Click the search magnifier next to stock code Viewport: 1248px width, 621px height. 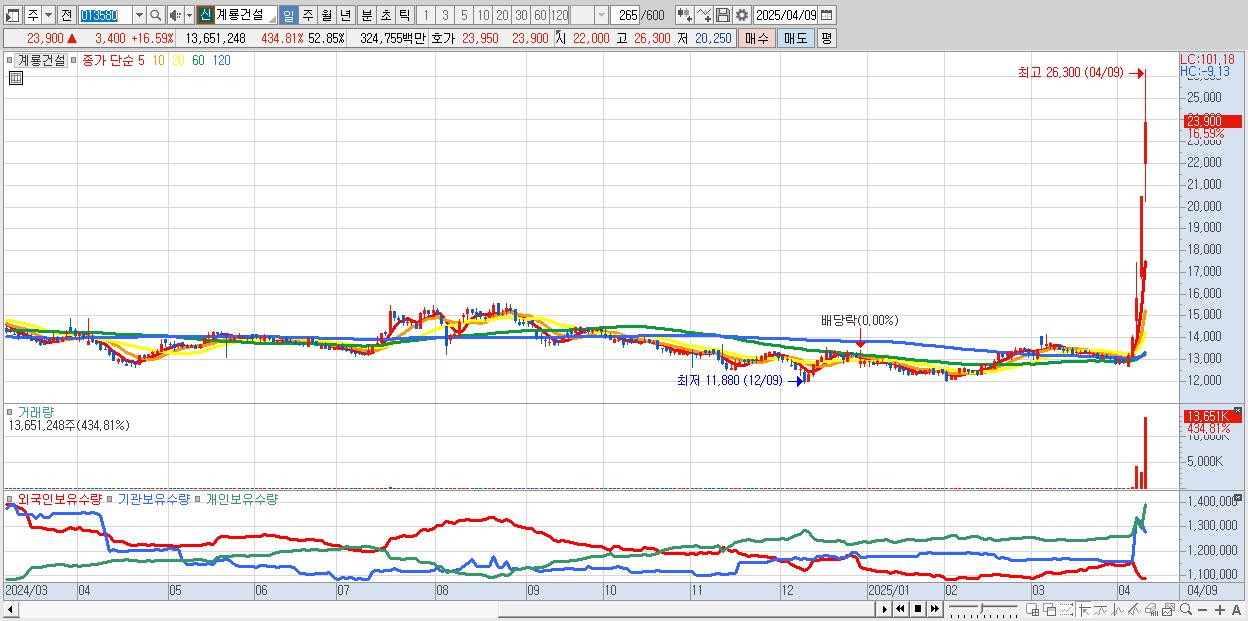point(155,15)
